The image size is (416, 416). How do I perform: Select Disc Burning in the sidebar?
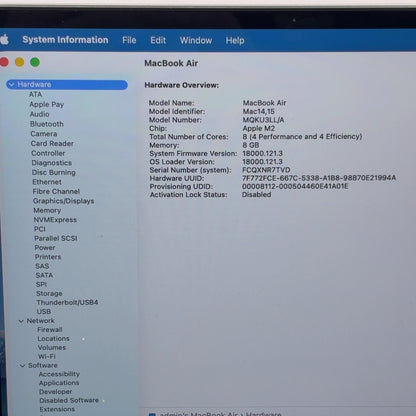pos(54,173)
